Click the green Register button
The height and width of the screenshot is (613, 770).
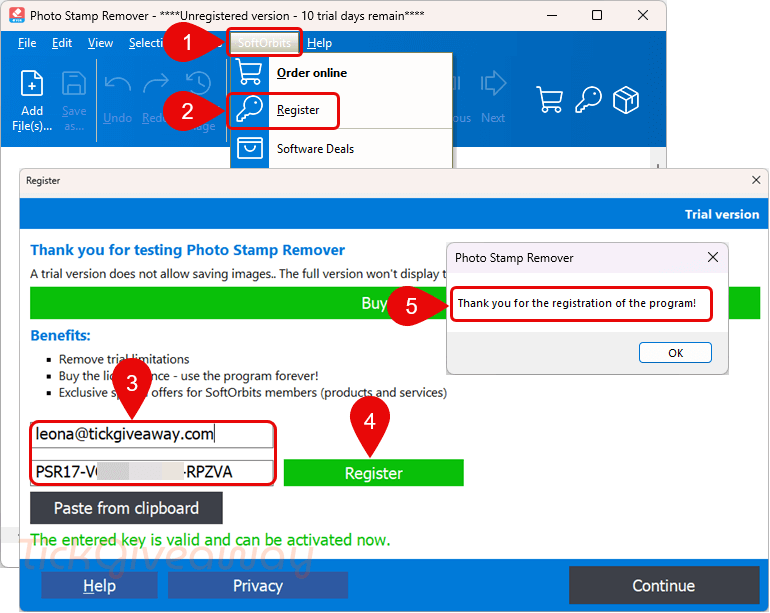[374, 473]
